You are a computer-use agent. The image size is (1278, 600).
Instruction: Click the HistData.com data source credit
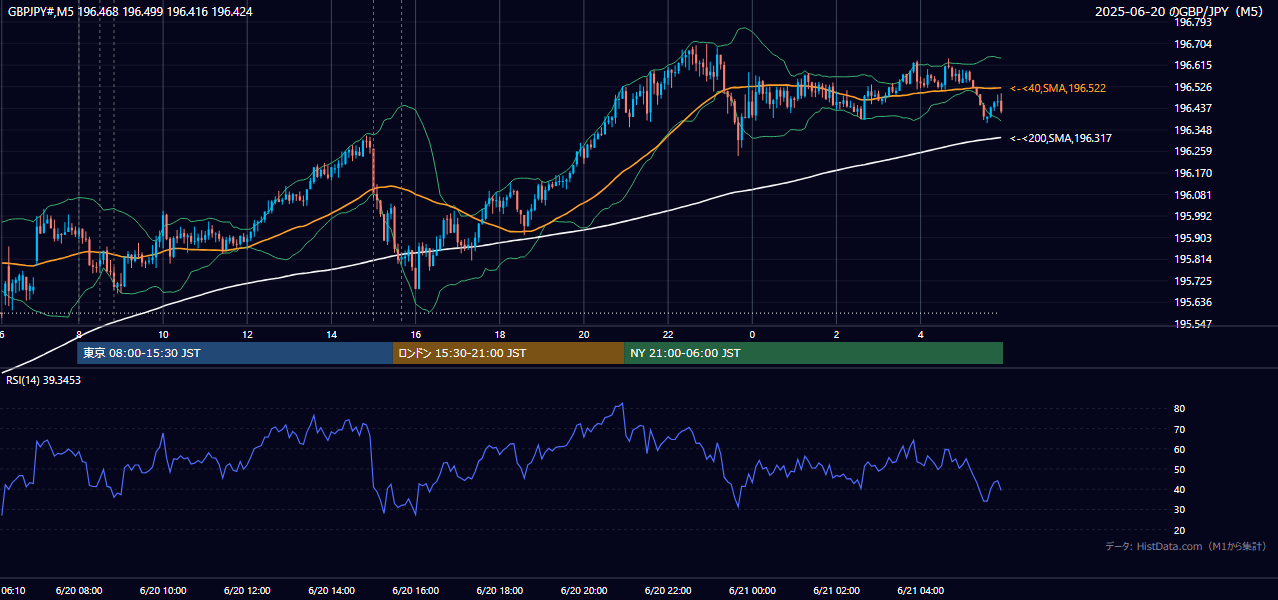click(1186, 546)
